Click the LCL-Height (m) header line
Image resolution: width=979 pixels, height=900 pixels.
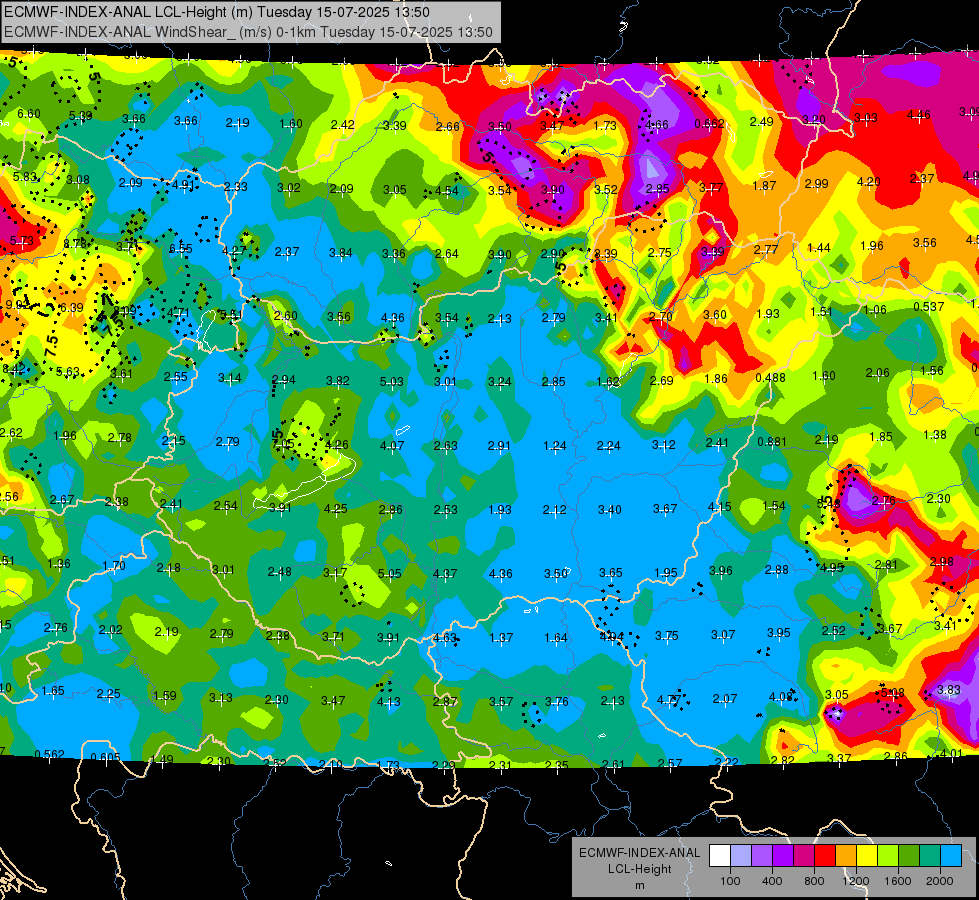[217, 12]
